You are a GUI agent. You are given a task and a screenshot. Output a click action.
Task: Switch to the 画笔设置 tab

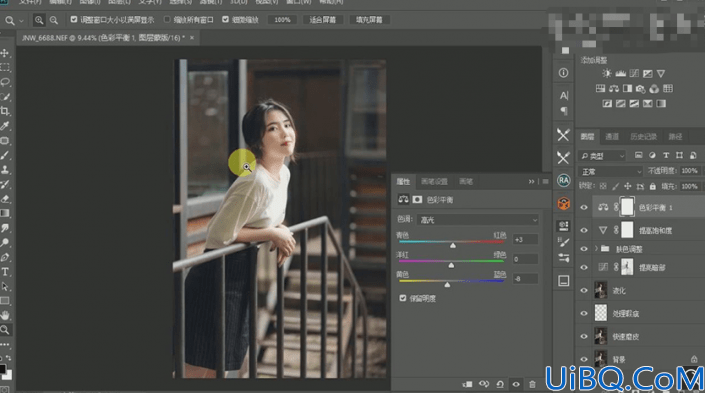click(434, 182)
